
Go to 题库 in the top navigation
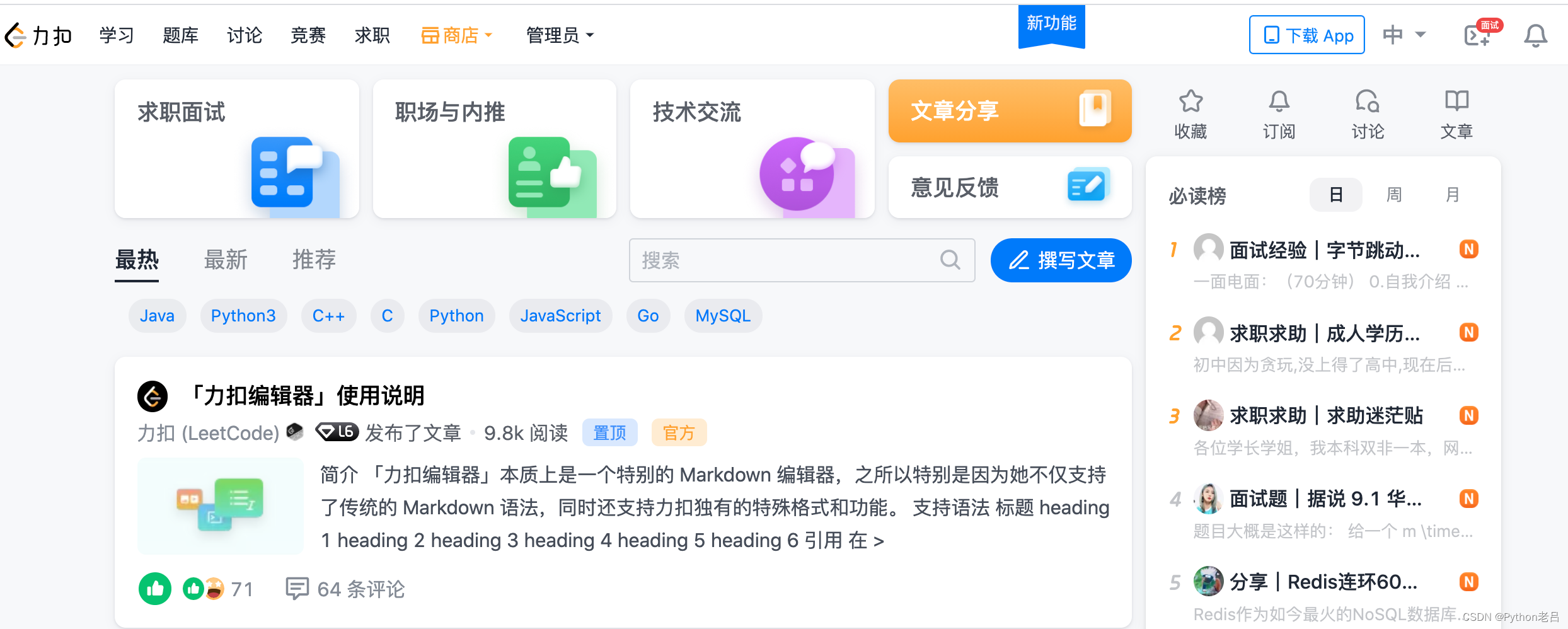coord(180,35)
